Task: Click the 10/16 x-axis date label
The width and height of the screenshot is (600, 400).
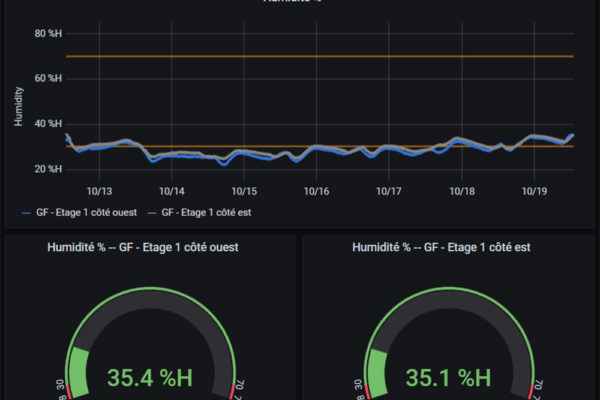Action: point(316,191)
